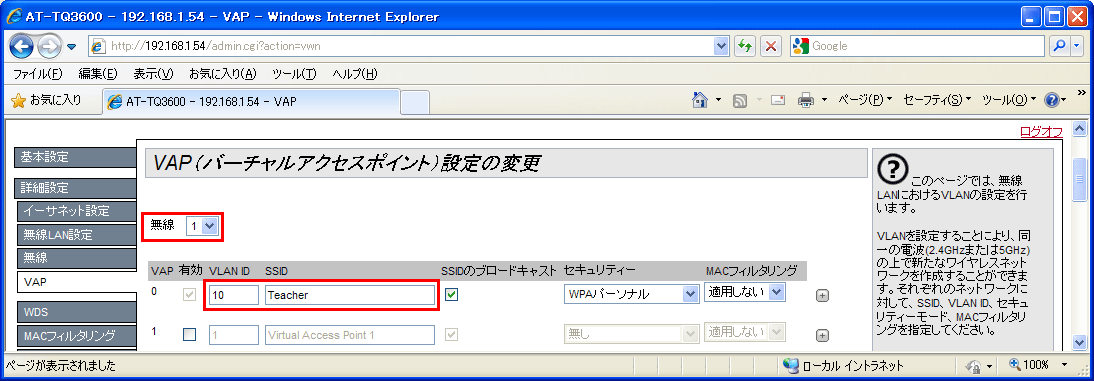Click the search magnifier button
The image size is (1094, 381).
pos(1060,46)
